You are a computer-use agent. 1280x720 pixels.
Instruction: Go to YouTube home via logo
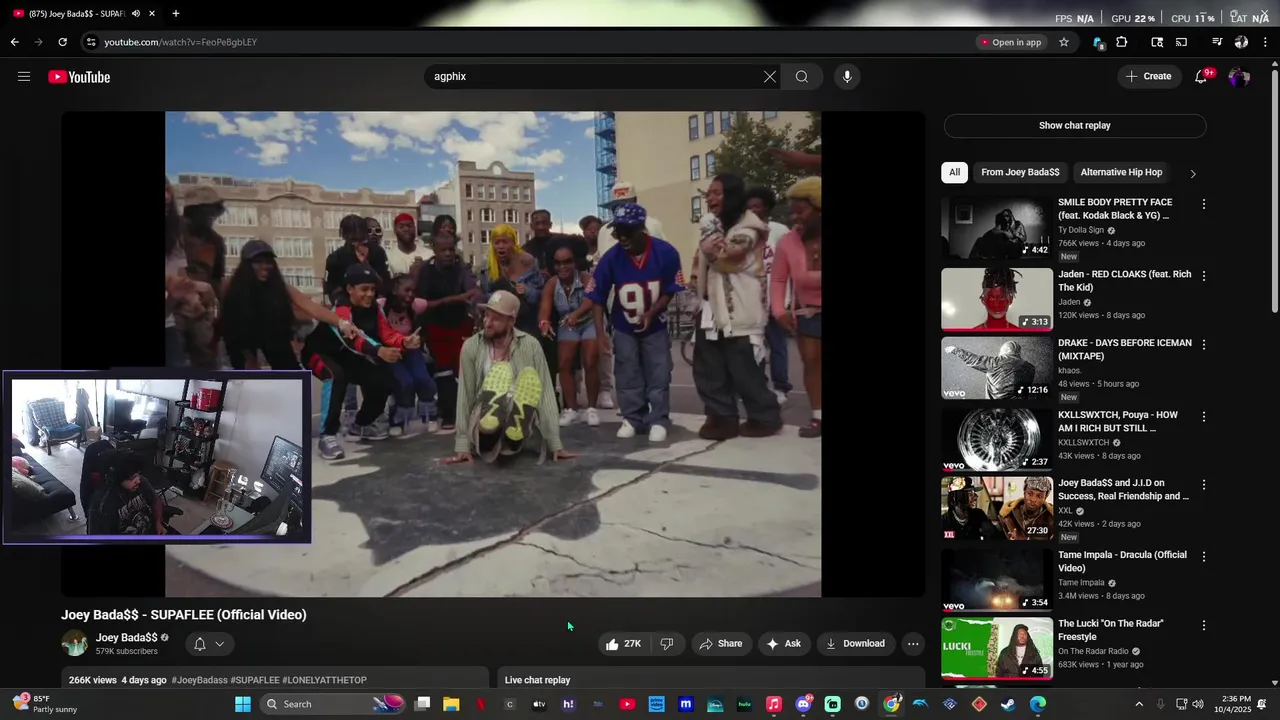point(79,77)
